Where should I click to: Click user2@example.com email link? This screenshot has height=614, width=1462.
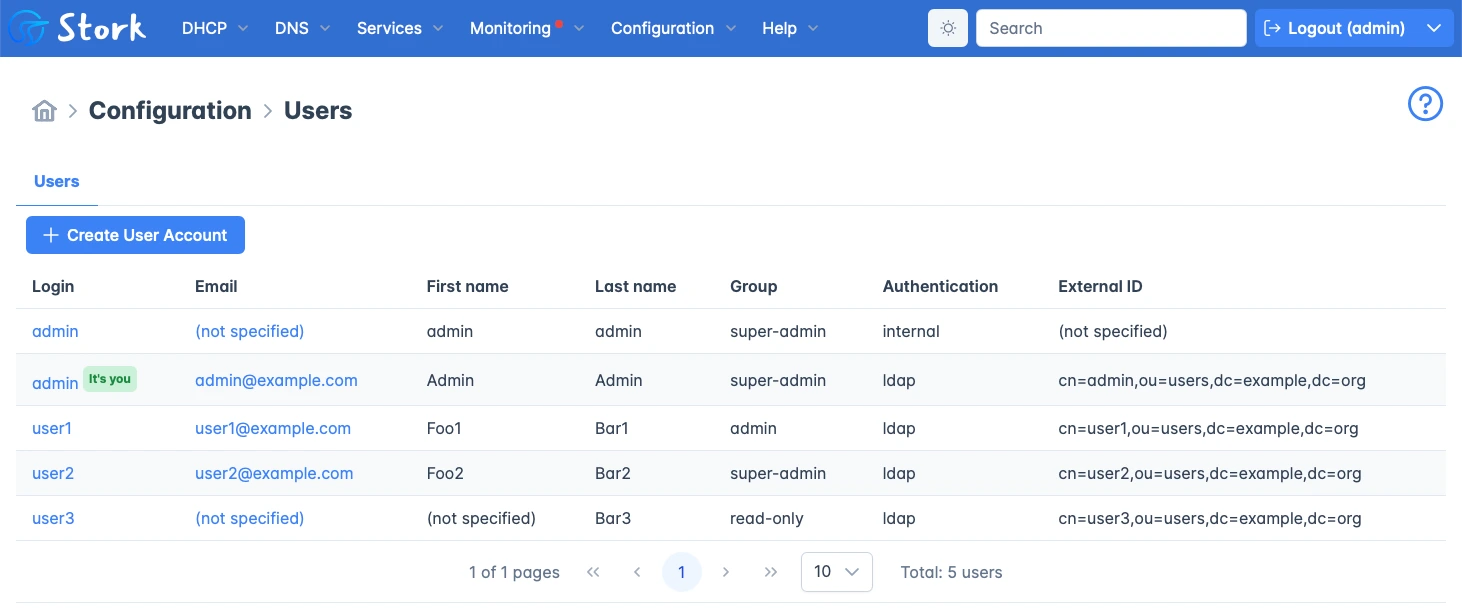pyautogui.click(x=274, y=473)
